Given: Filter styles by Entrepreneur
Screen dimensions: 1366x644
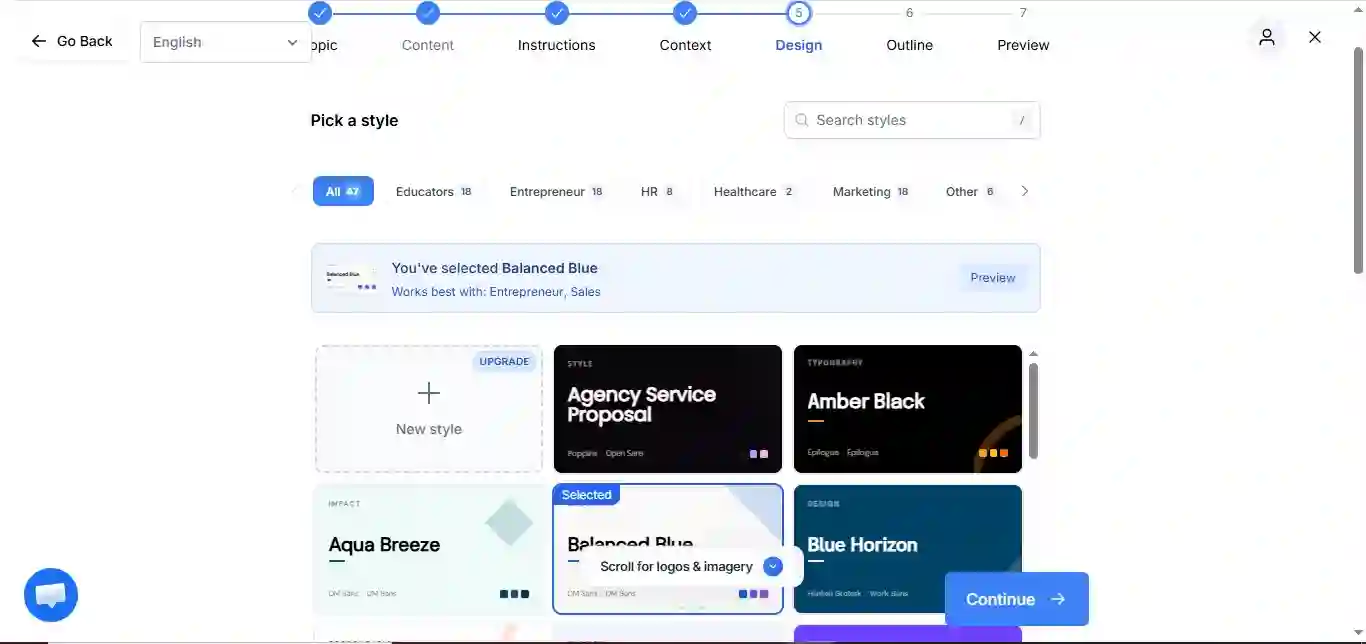Looking at the screenshot, I should (x=556, y=191).
